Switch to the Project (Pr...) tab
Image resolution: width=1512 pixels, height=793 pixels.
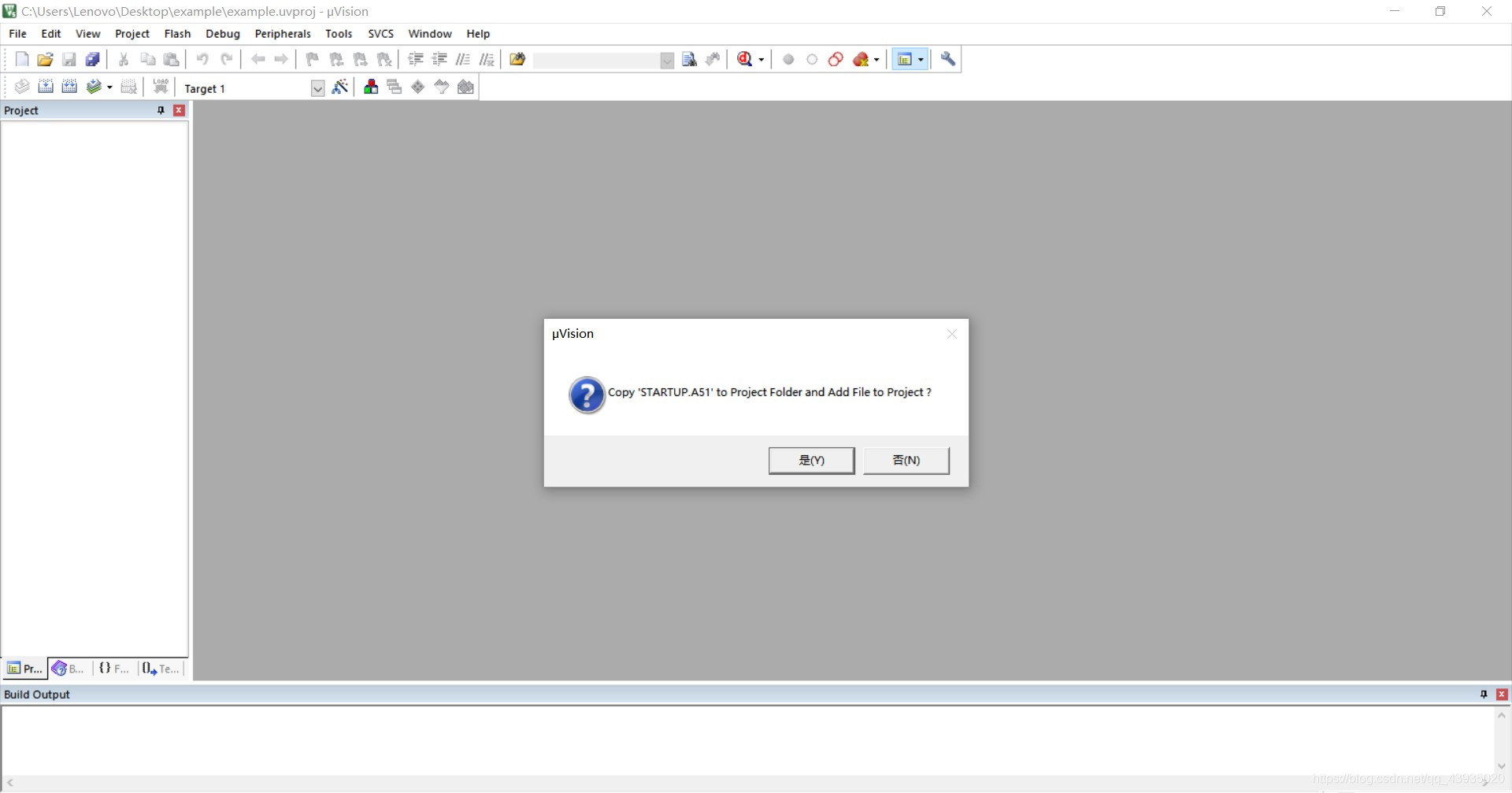24,669
